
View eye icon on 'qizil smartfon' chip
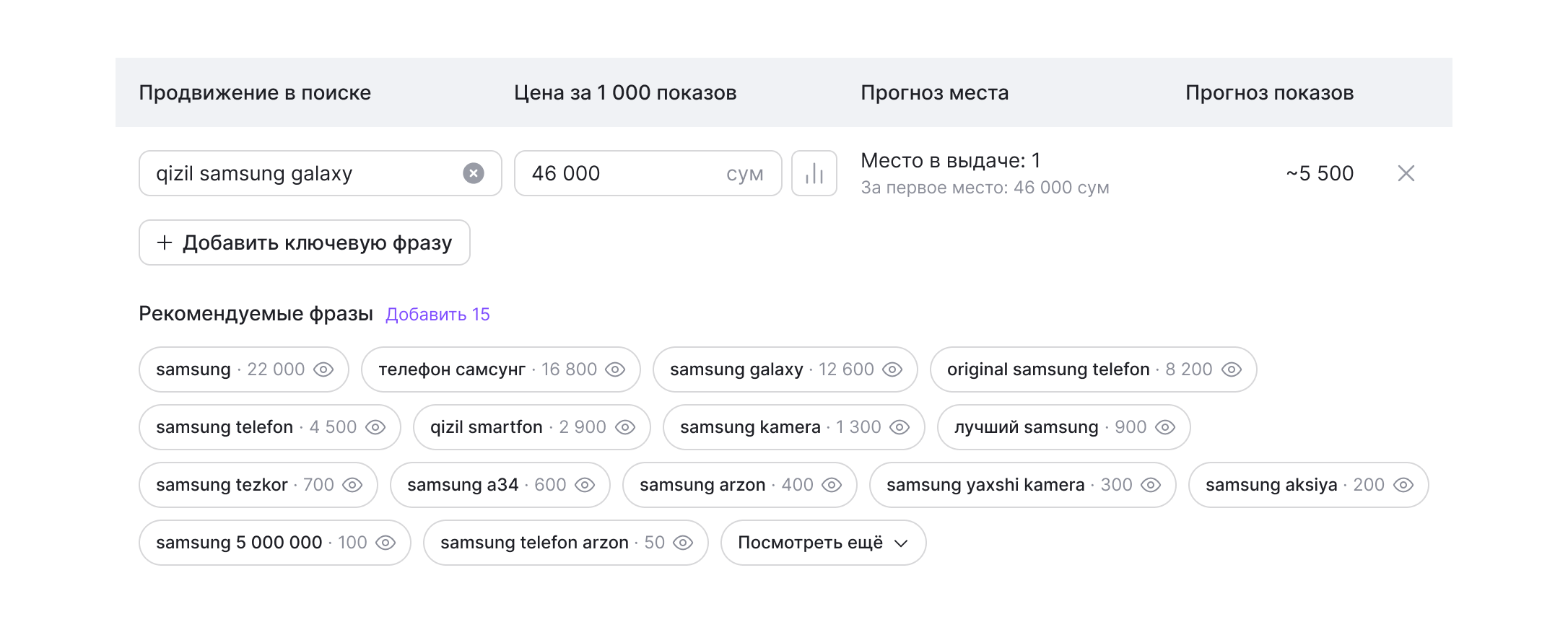[625, 427]
